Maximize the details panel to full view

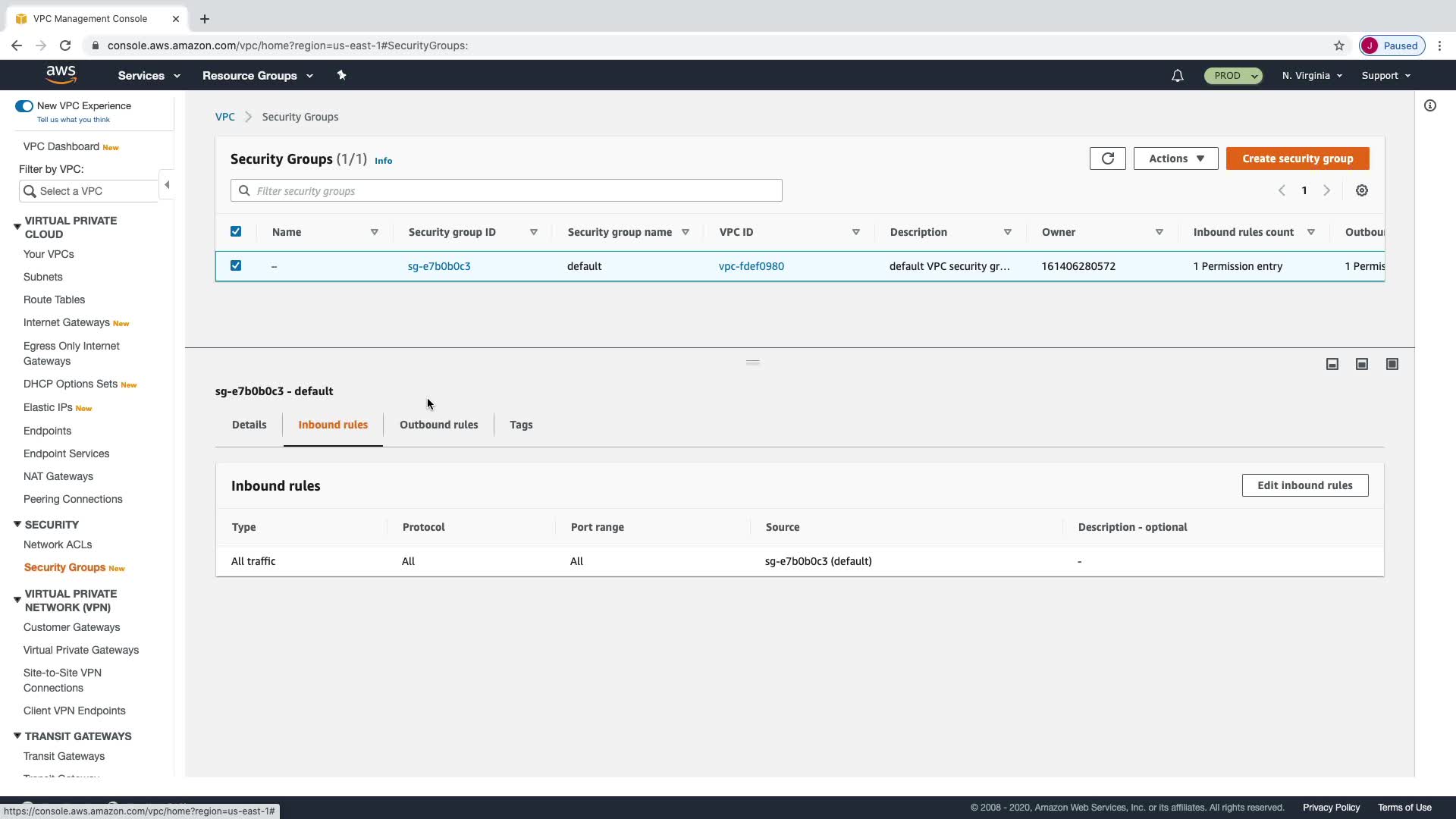coord(1392,365)
